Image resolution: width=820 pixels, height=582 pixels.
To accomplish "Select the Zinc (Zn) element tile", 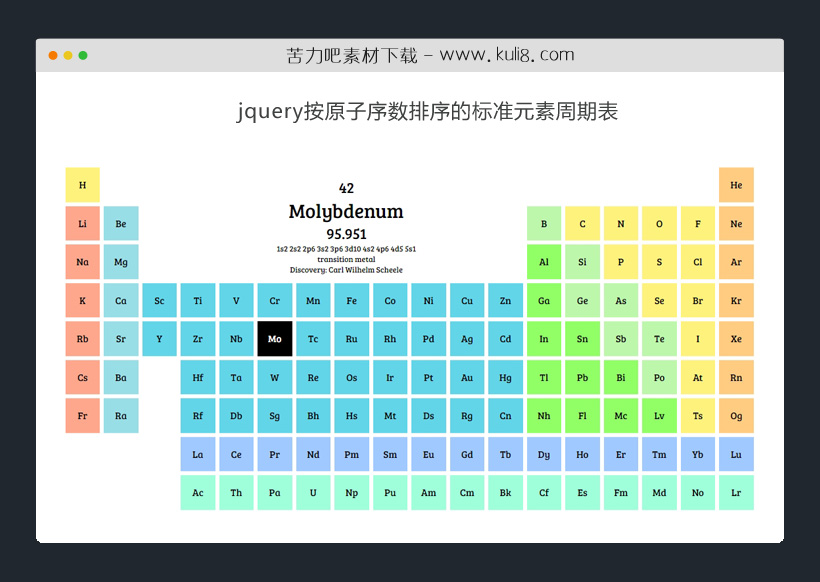I will (x=505, y=300).
